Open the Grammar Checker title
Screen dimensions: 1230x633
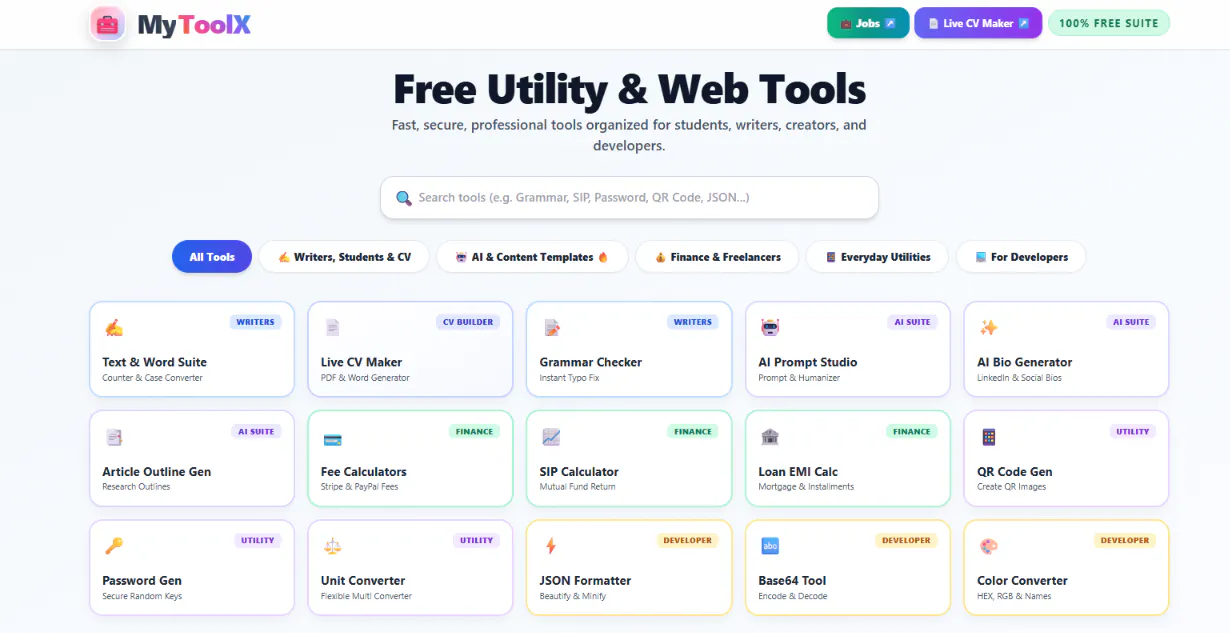tap(591, 362)
